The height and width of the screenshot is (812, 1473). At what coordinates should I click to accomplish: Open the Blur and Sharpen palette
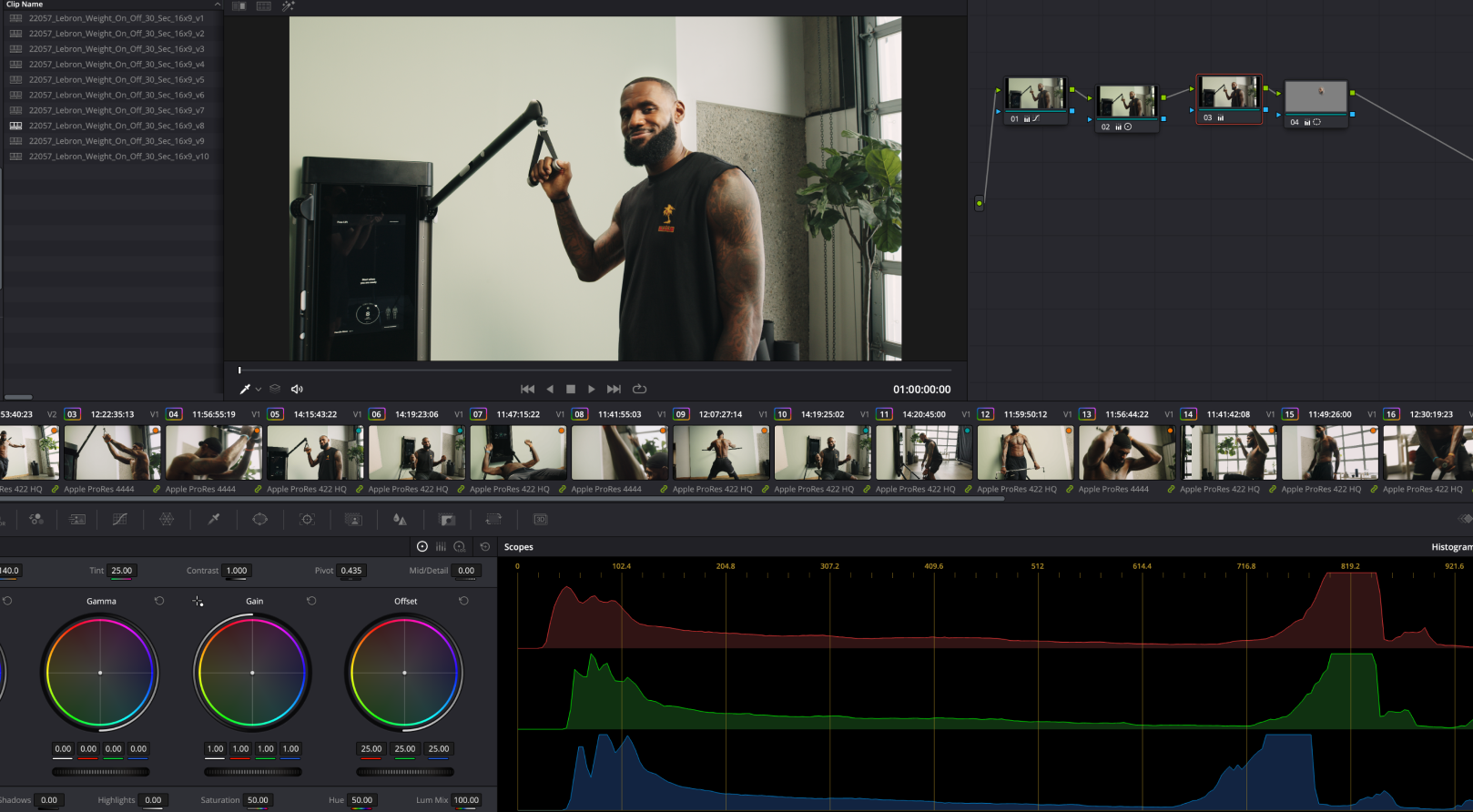(x=400, y=519)
